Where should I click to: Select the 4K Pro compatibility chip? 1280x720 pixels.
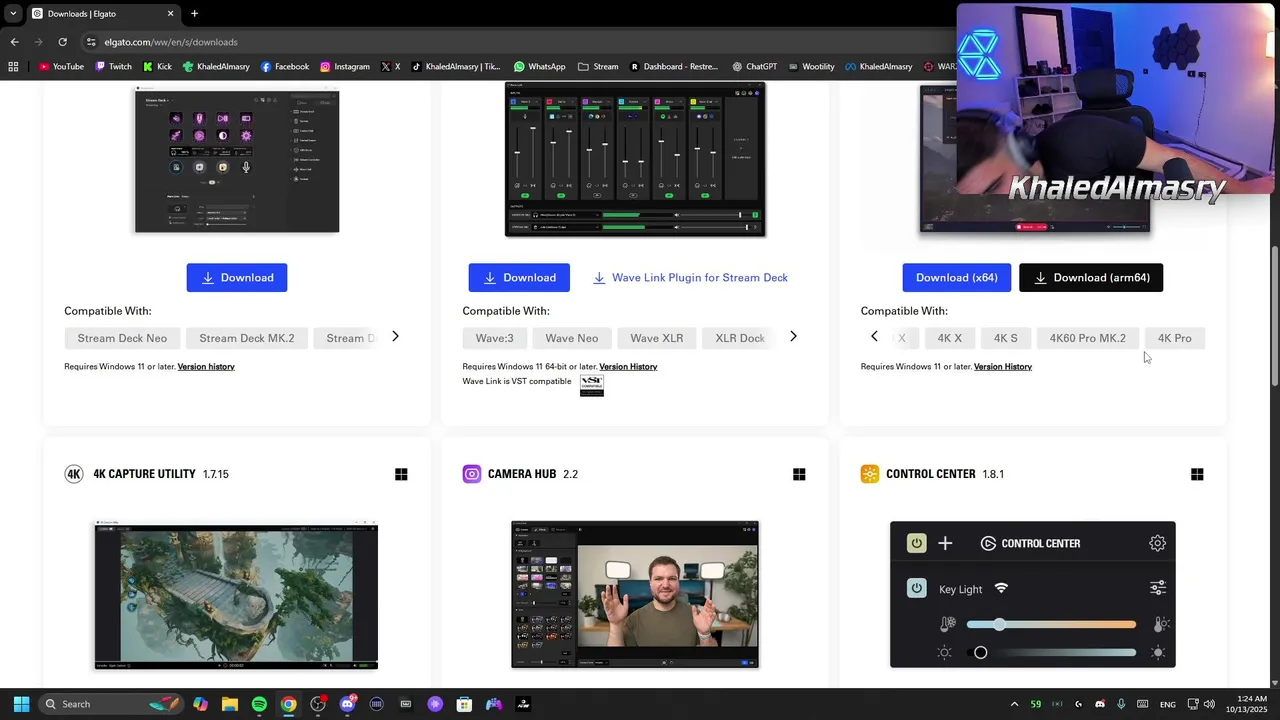pyautogui.click(x=1175, y=338)
